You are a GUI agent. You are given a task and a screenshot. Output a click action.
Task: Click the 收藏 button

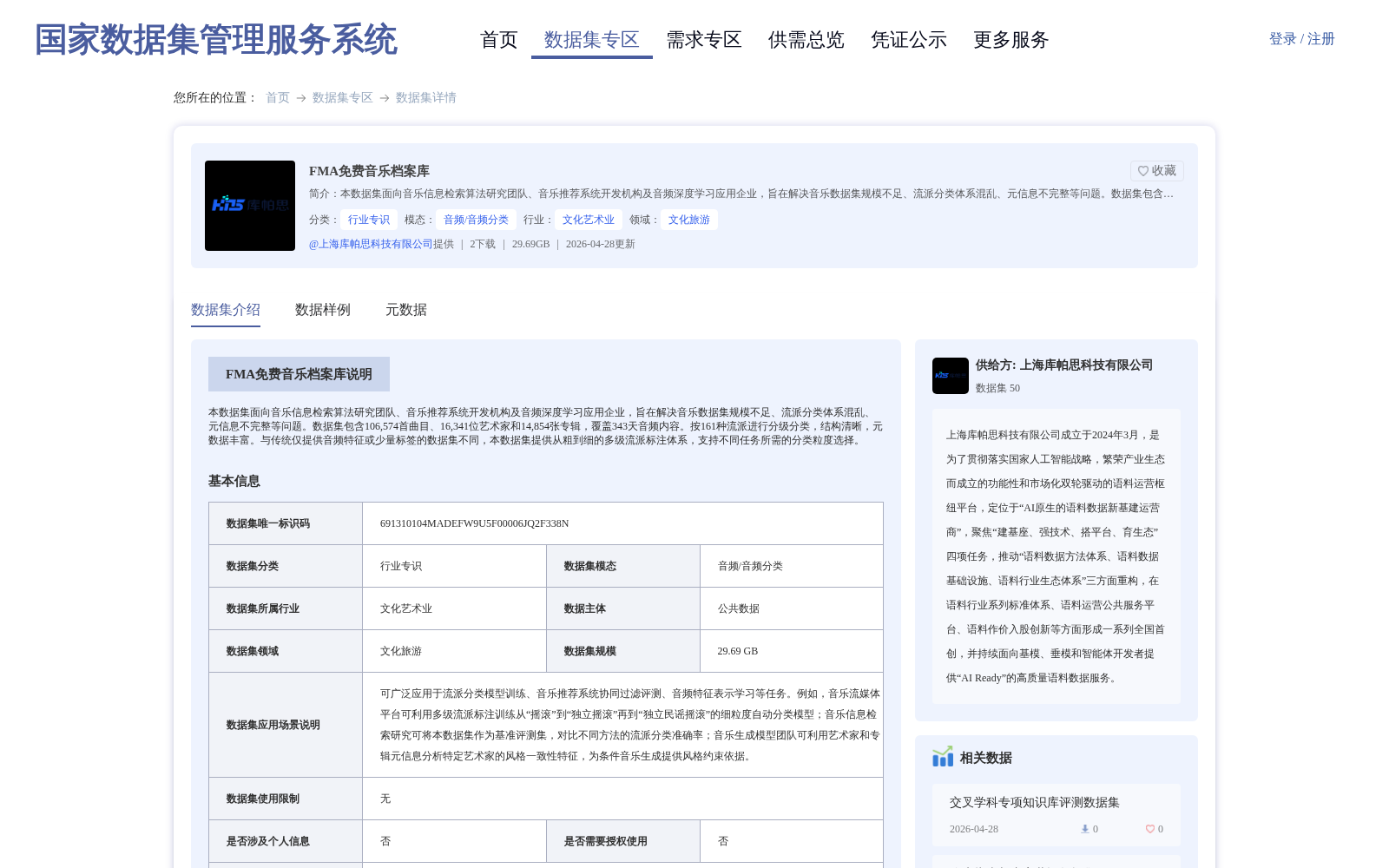[1157, 171]
